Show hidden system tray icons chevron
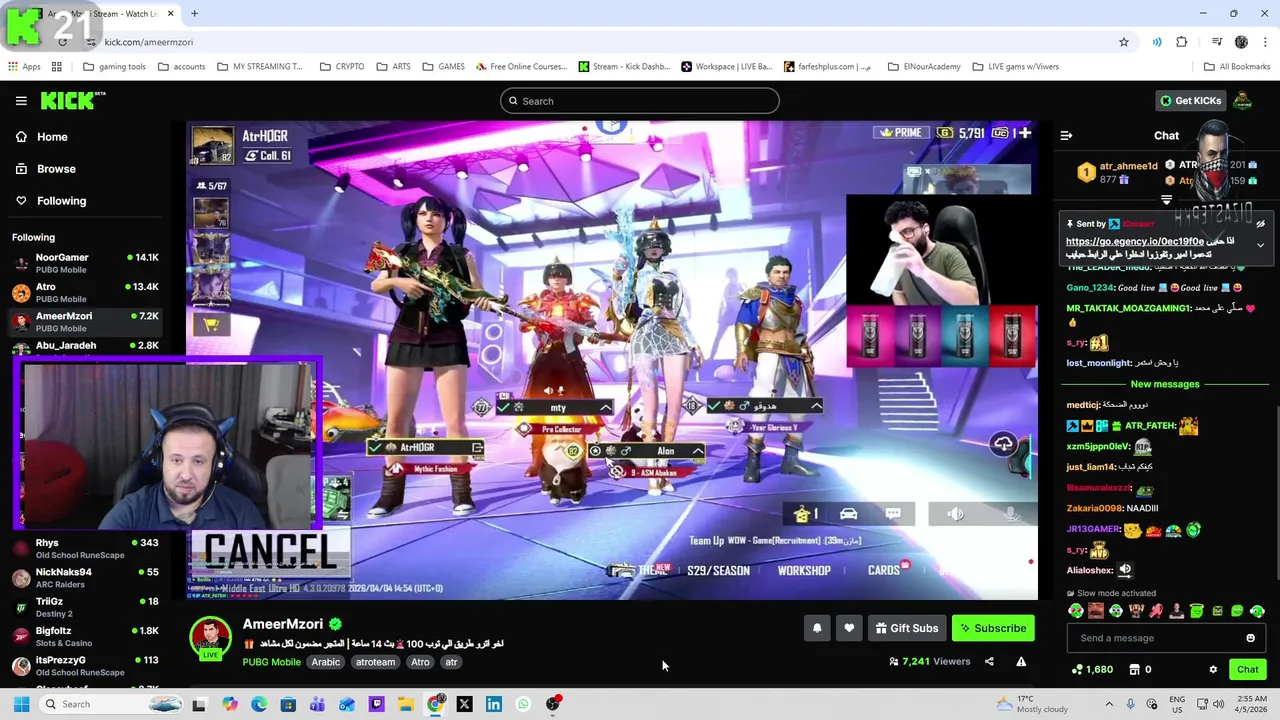The height and width of the screenshot is (720, 1280). pos(1108,704)
